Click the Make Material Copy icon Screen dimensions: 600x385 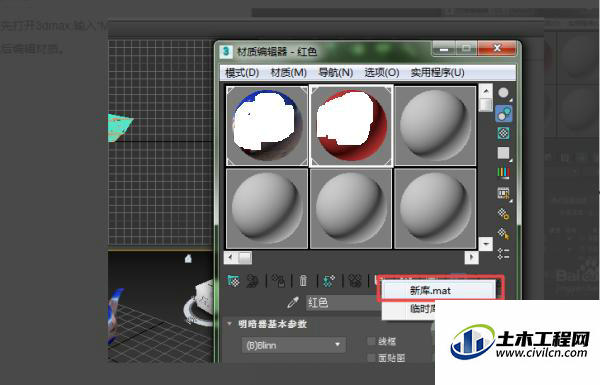click(329, 281)
